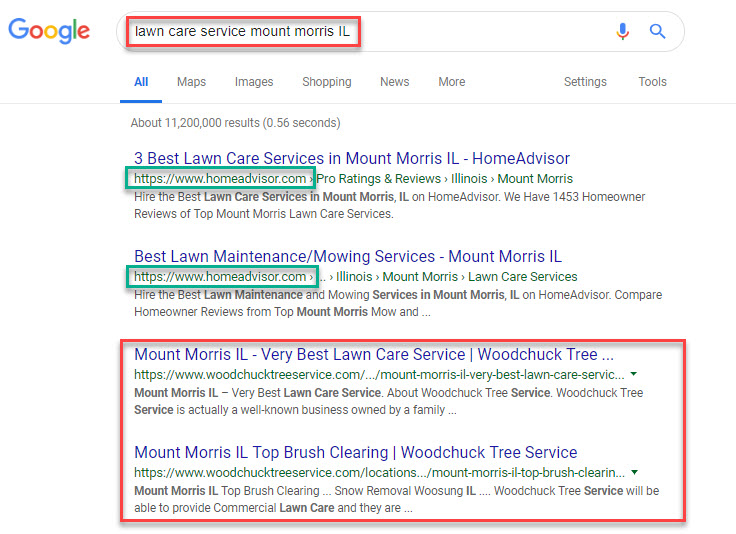
Task: Open 'Best Lawn Maintenance/Mowing Services' result
Action: 347,257
